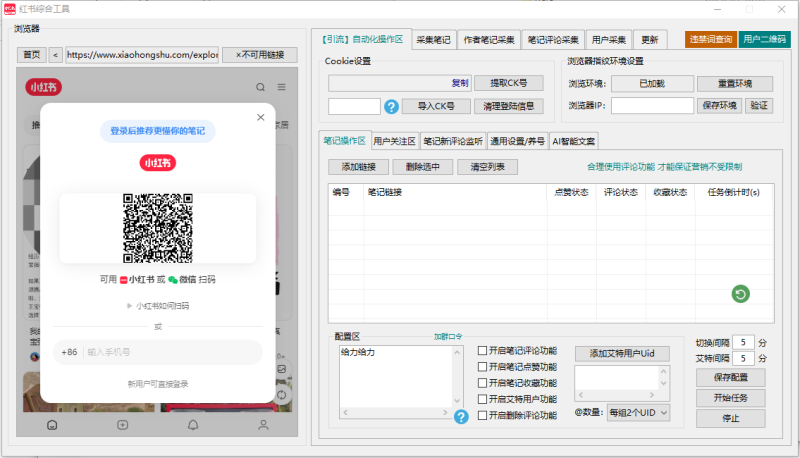Click the 导入CK号 button
Image resolution: width=800 pixels, height=458 pixels.
[x=436, y=106]
